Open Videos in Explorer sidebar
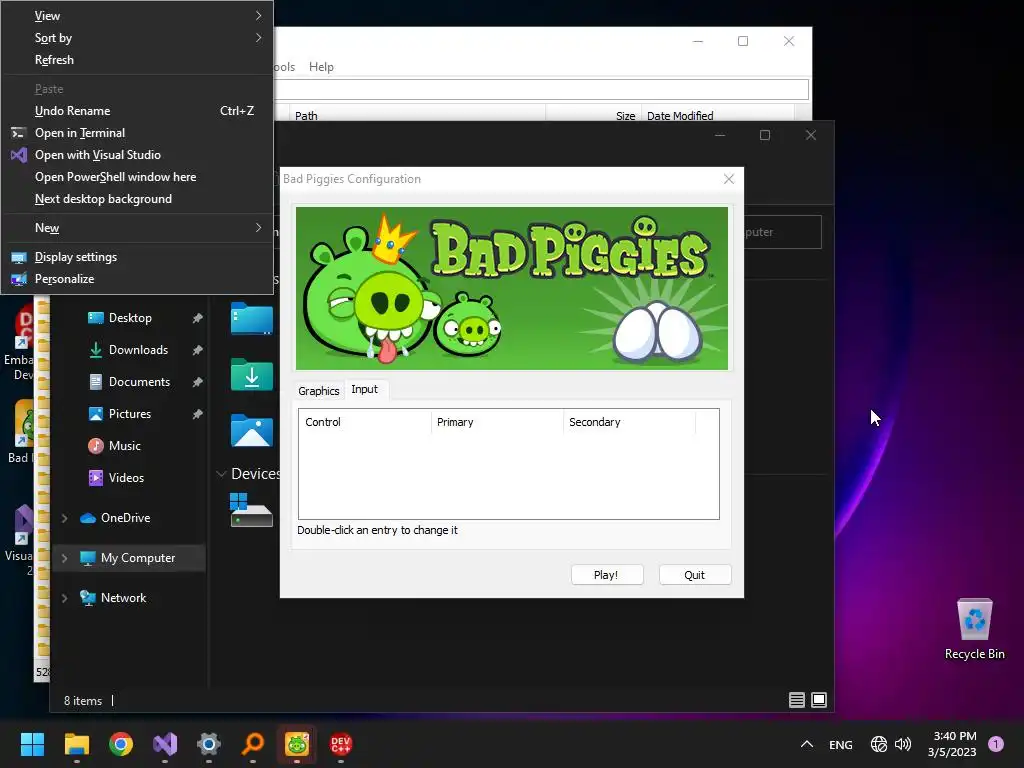This screenshot has width=1024, height=768. click(x=126, y=478)
